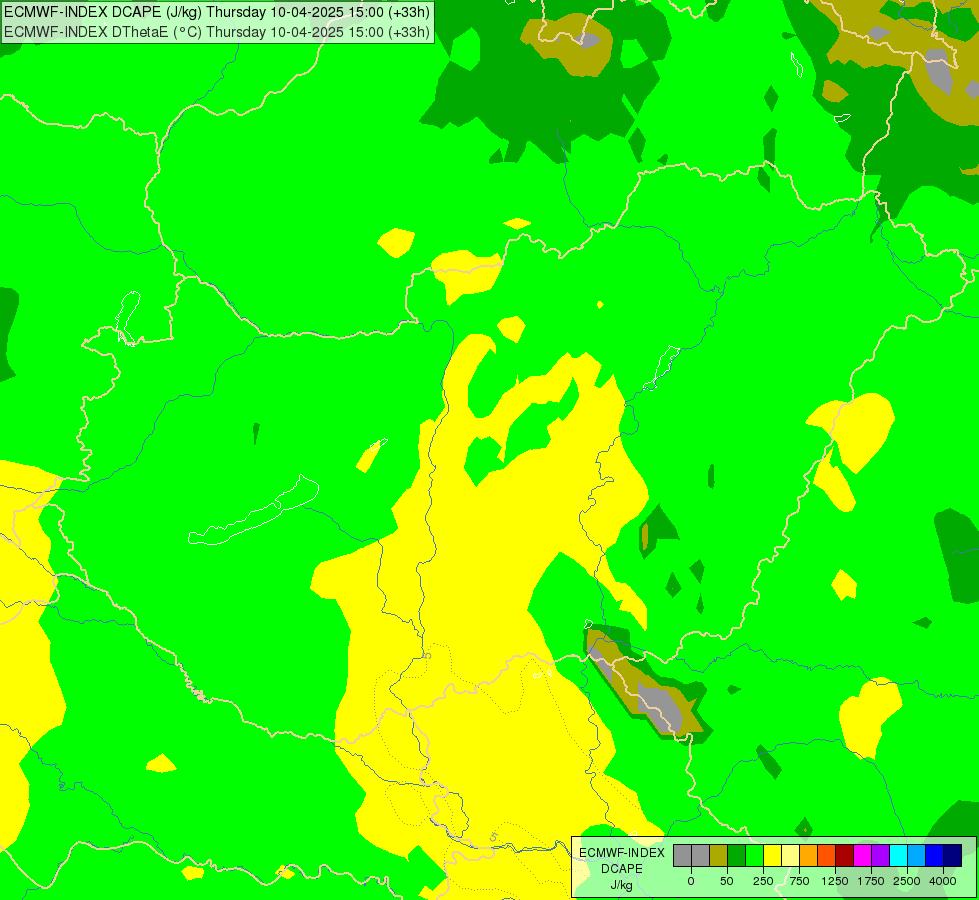
Task: Pick the saturated yellow legend swatch
Action: point(772,855)
